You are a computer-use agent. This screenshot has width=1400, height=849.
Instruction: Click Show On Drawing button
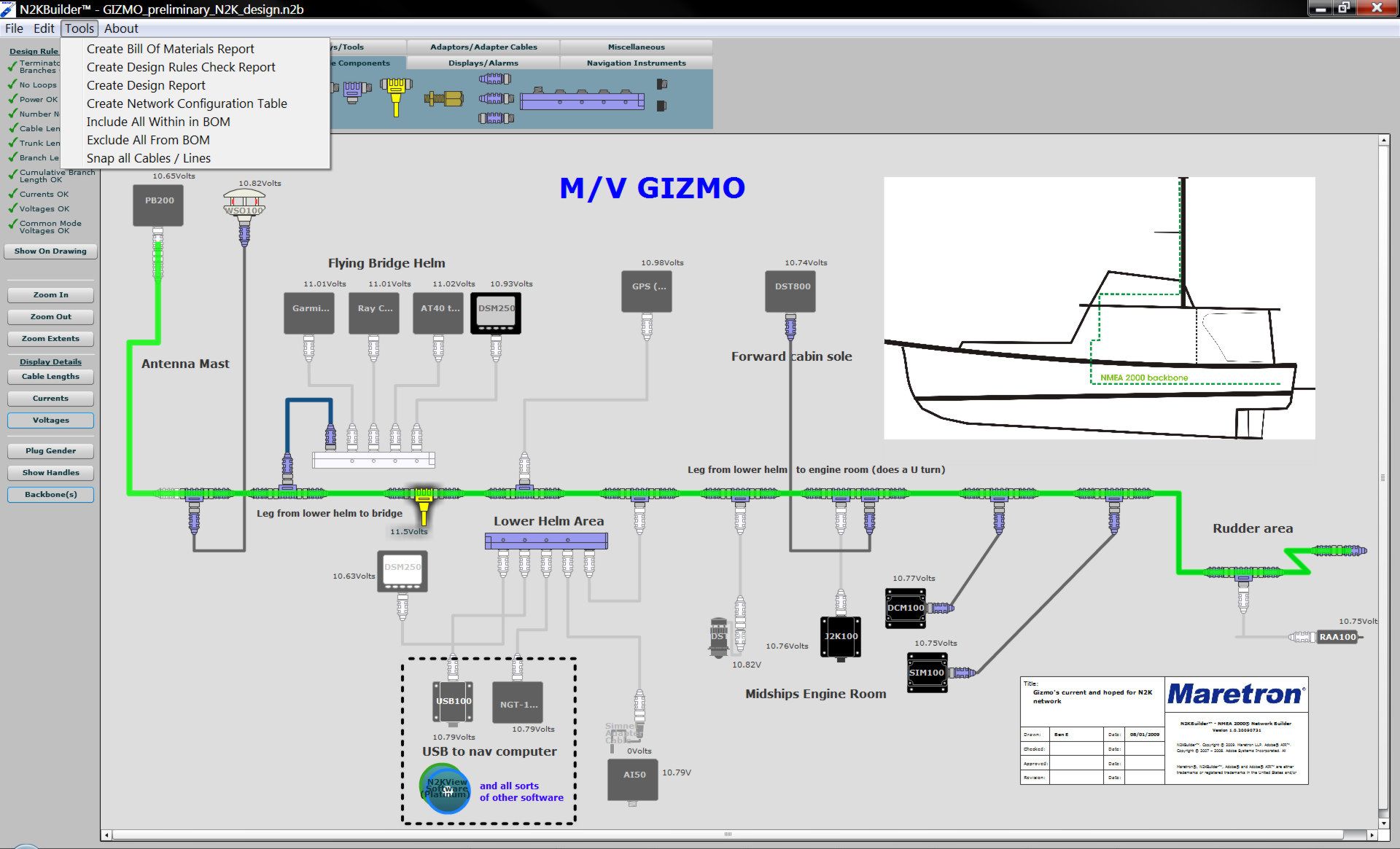click(x=50, y=251)
